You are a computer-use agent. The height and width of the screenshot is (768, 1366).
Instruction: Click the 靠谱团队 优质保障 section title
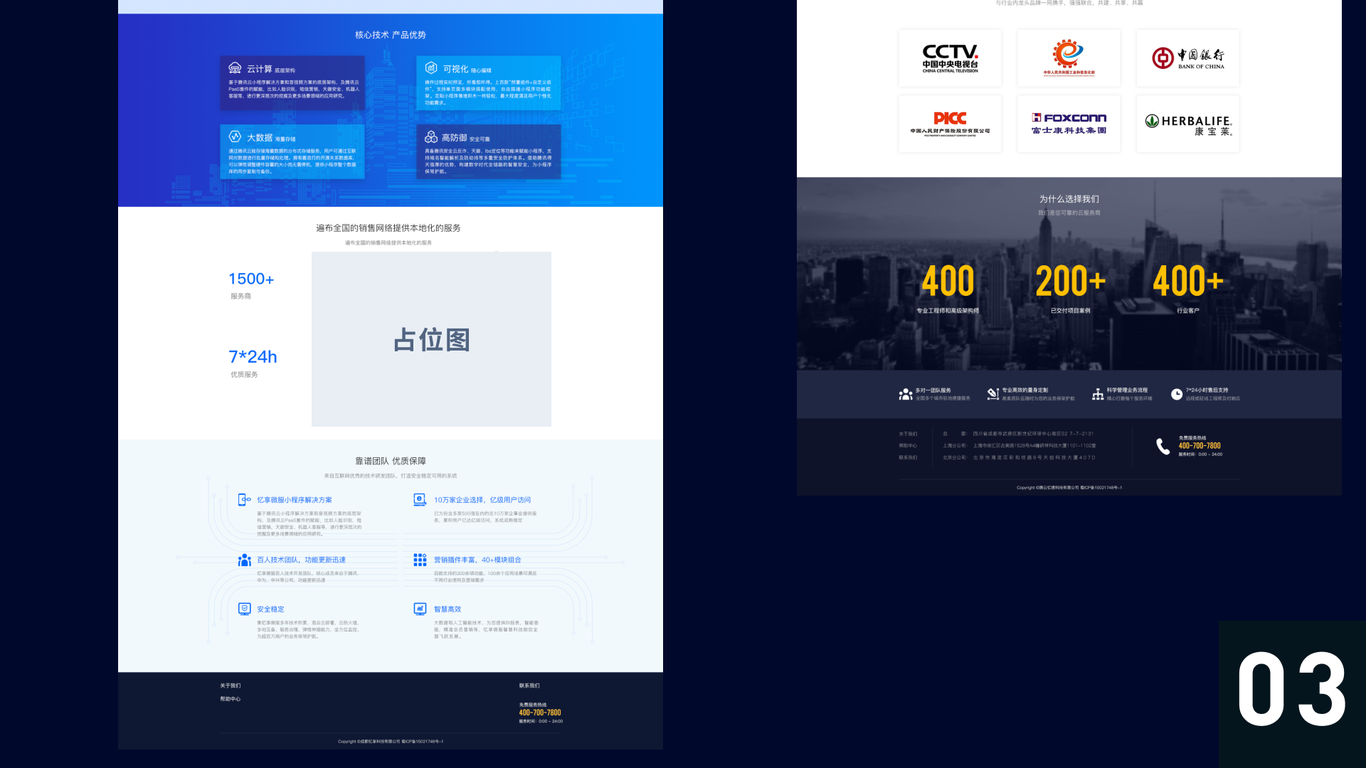click(x=390, y=461)
